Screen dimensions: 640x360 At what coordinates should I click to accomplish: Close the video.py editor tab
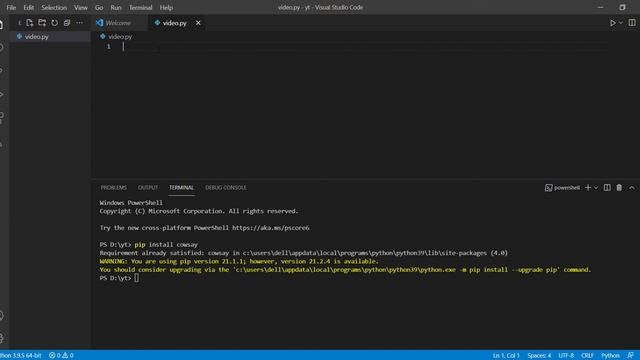tap(198, 23)
